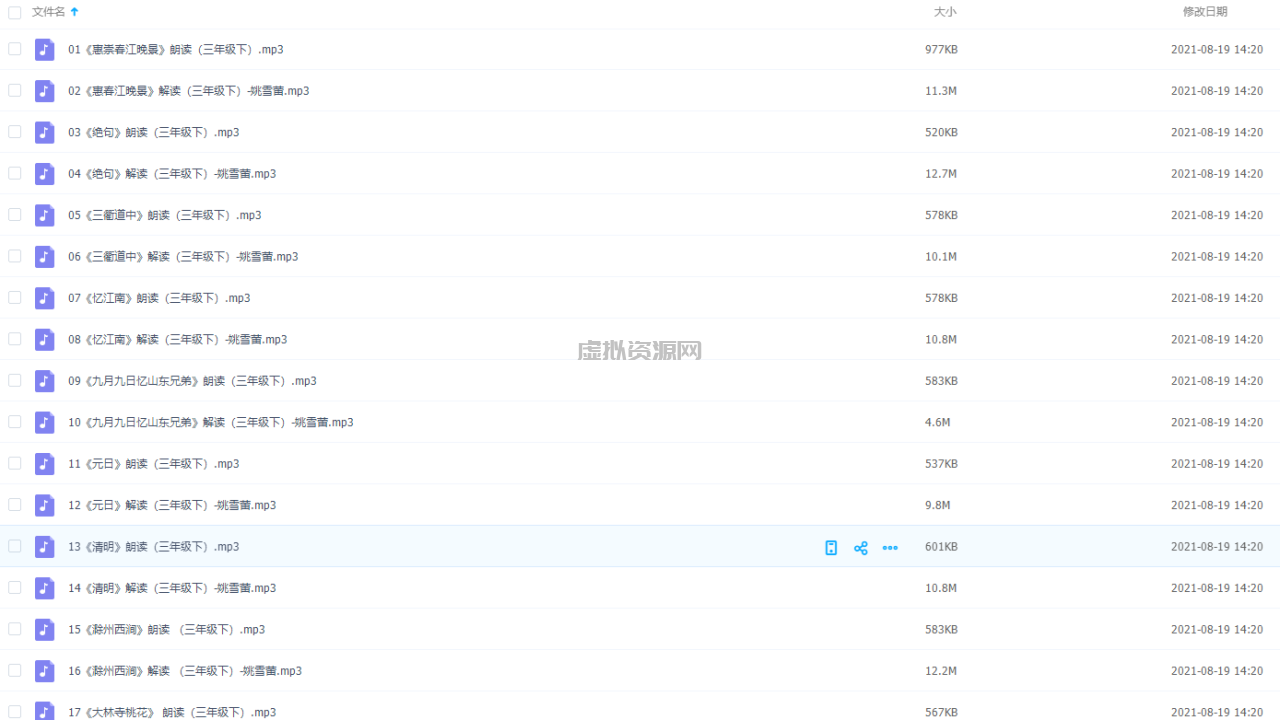Click the music icon for 02《惠春江晚景》解读
The image size is (1280, 720).
[x=44, y=91]
